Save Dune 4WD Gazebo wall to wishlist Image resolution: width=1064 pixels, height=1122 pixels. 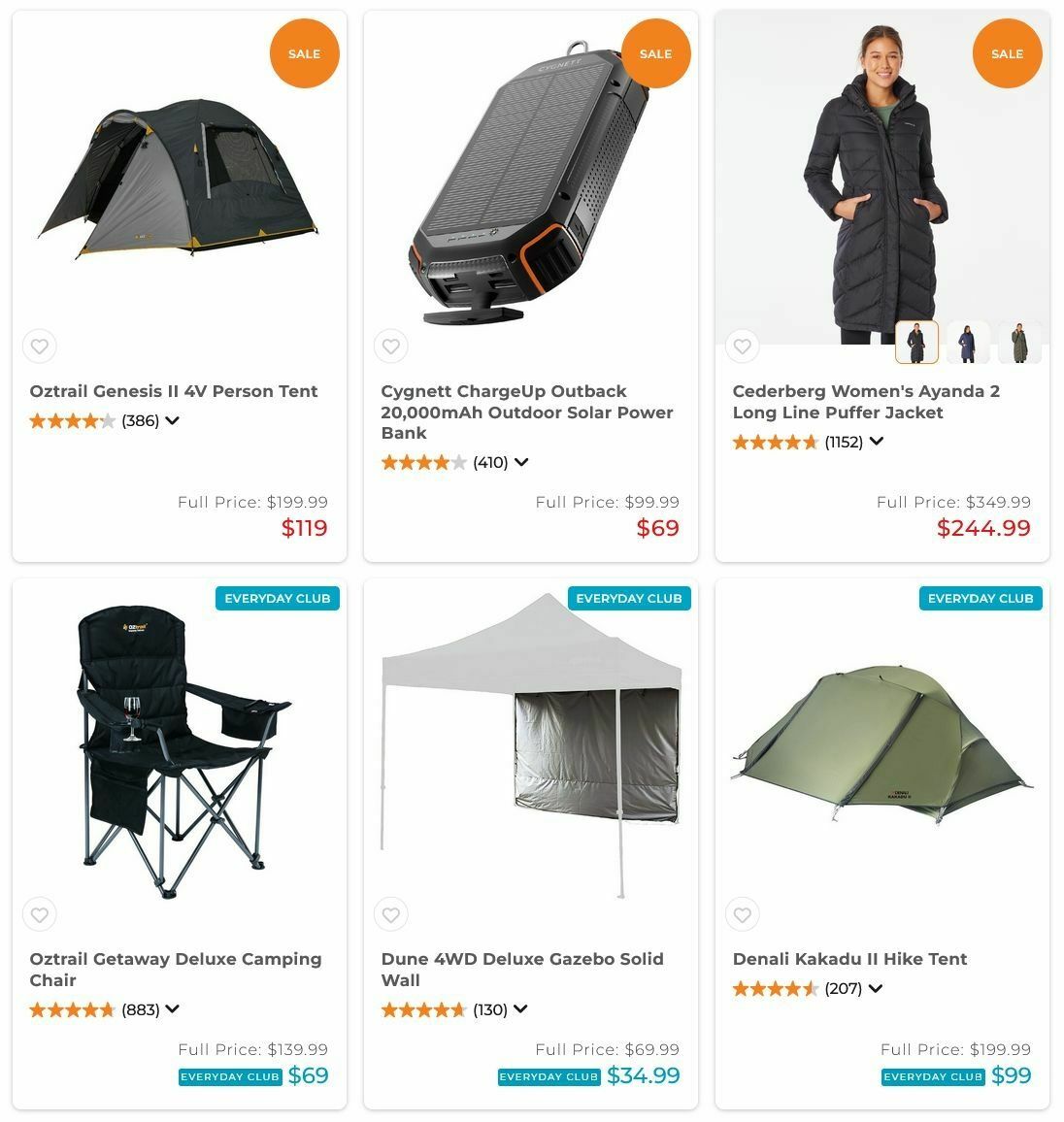pos(390,914)
